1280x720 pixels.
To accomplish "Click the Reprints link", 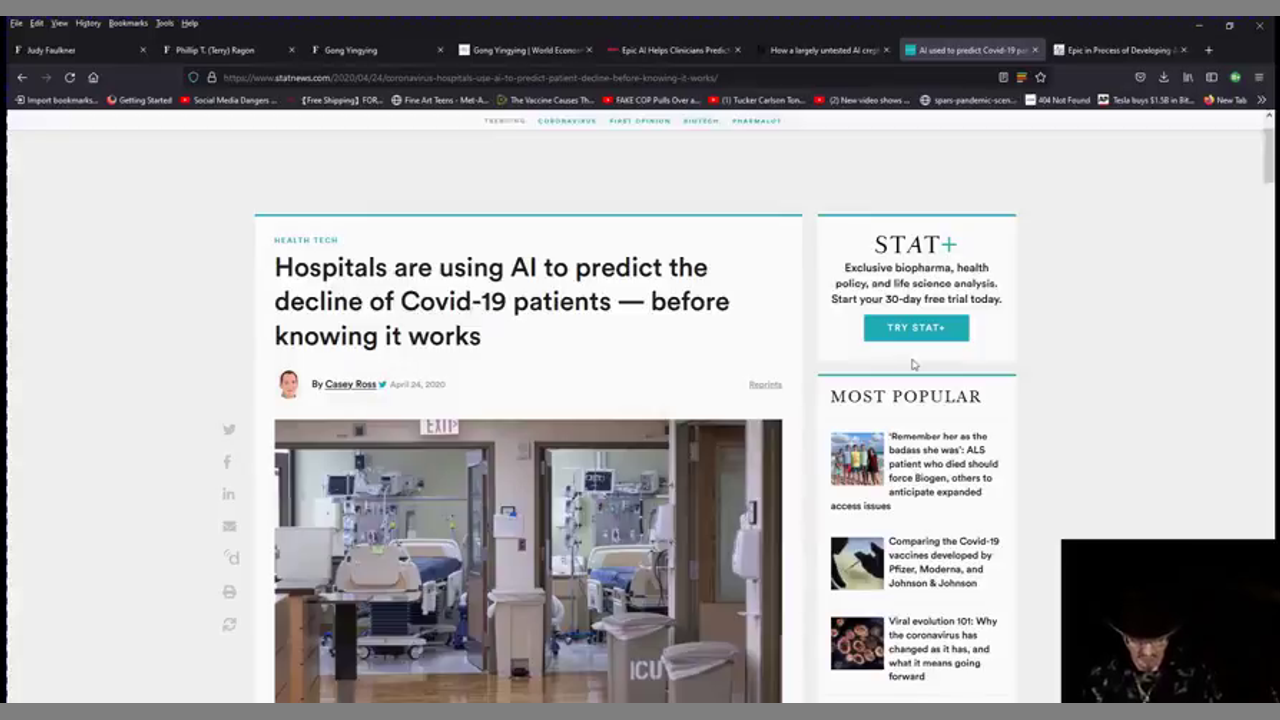I will (x=765, y=385).
